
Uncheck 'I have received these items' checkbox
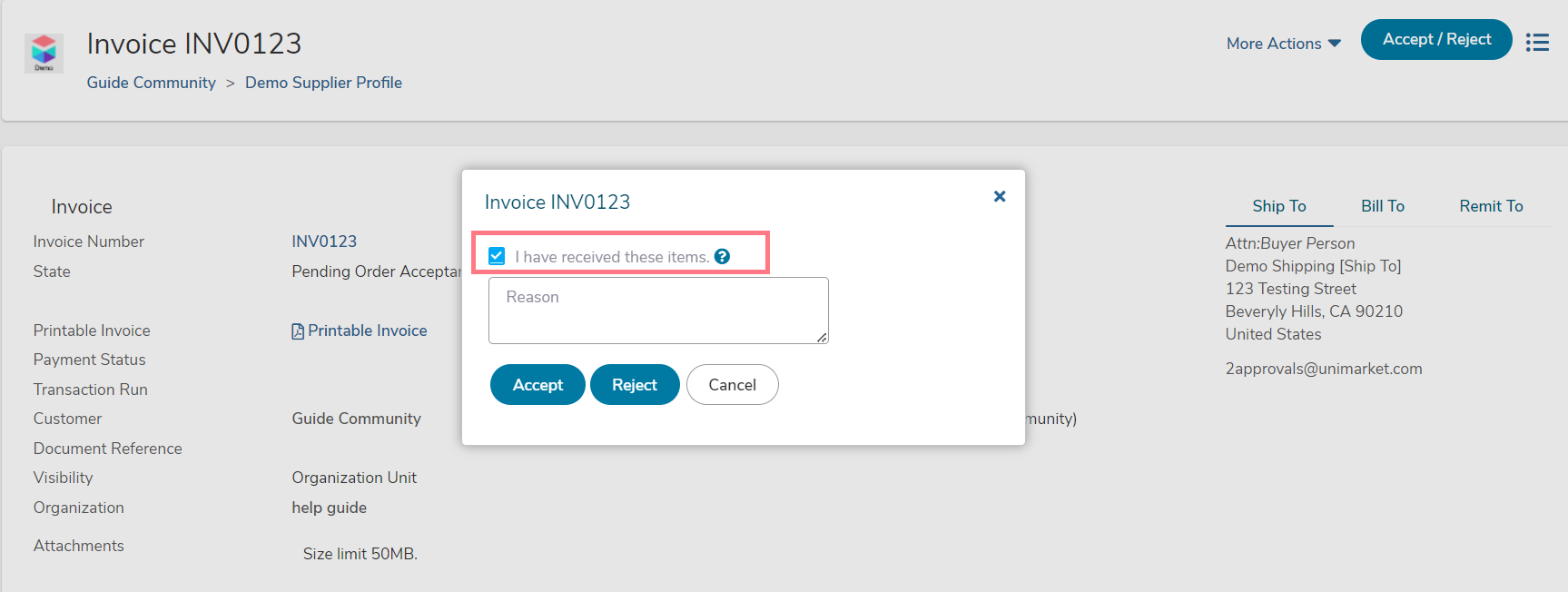(497, 256)
